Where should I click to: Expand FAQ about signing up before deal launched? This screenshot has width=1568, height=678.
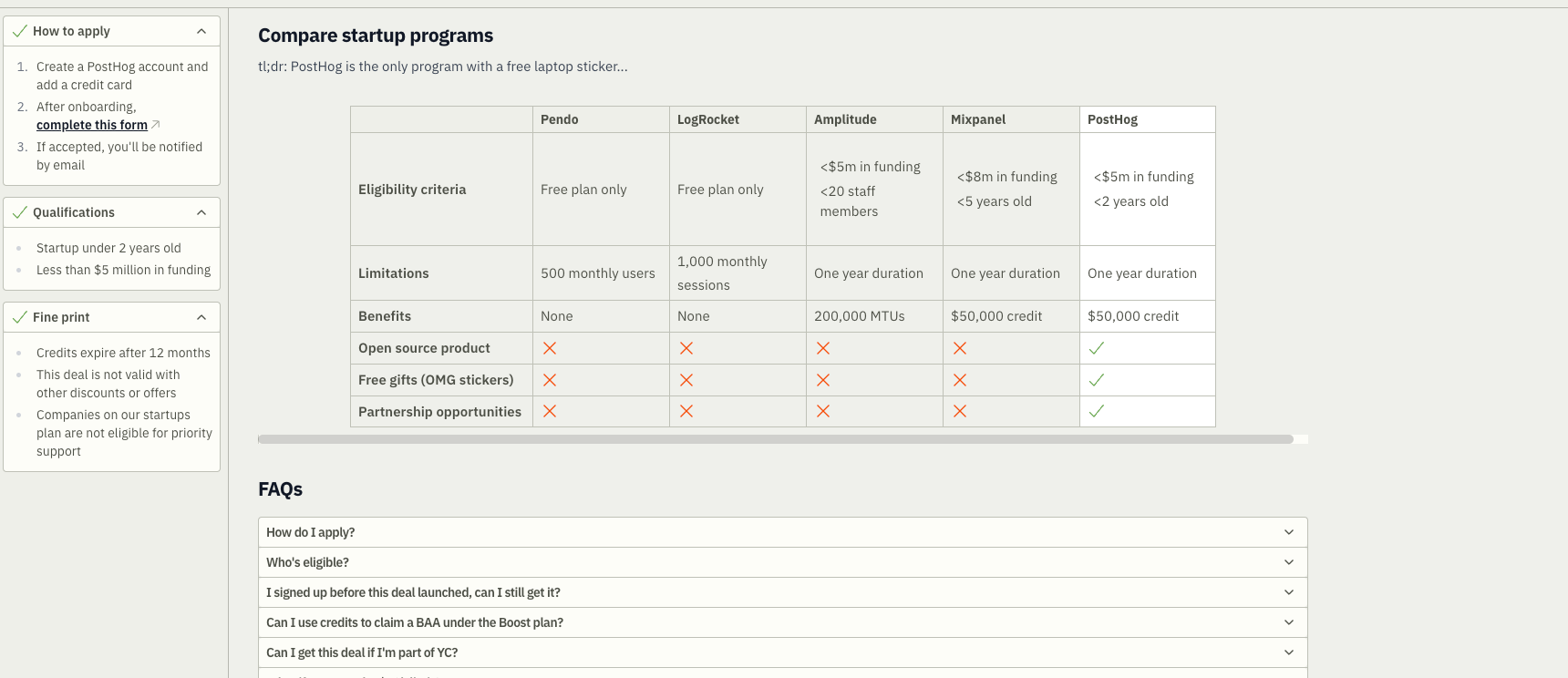782,592
